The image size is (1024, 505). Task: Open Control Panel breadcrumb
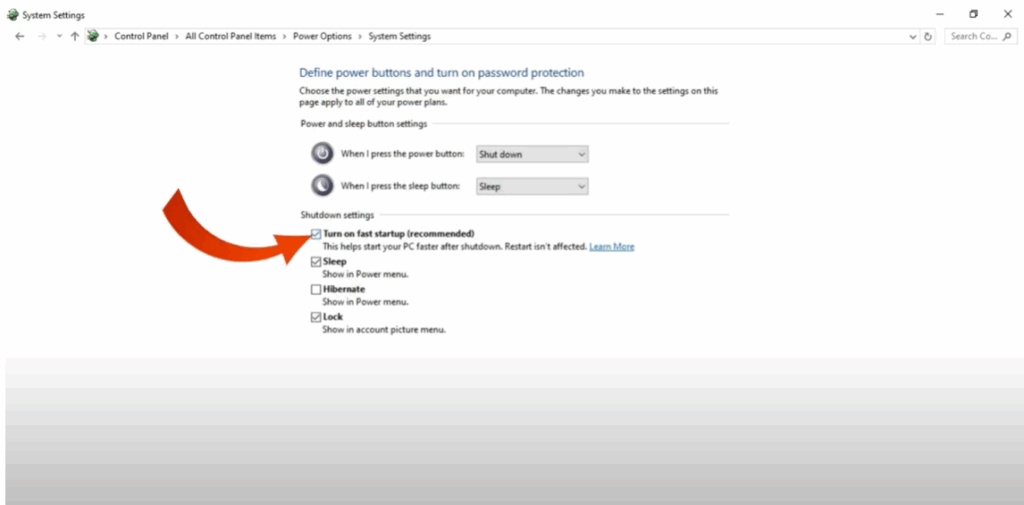pos(141,37)
